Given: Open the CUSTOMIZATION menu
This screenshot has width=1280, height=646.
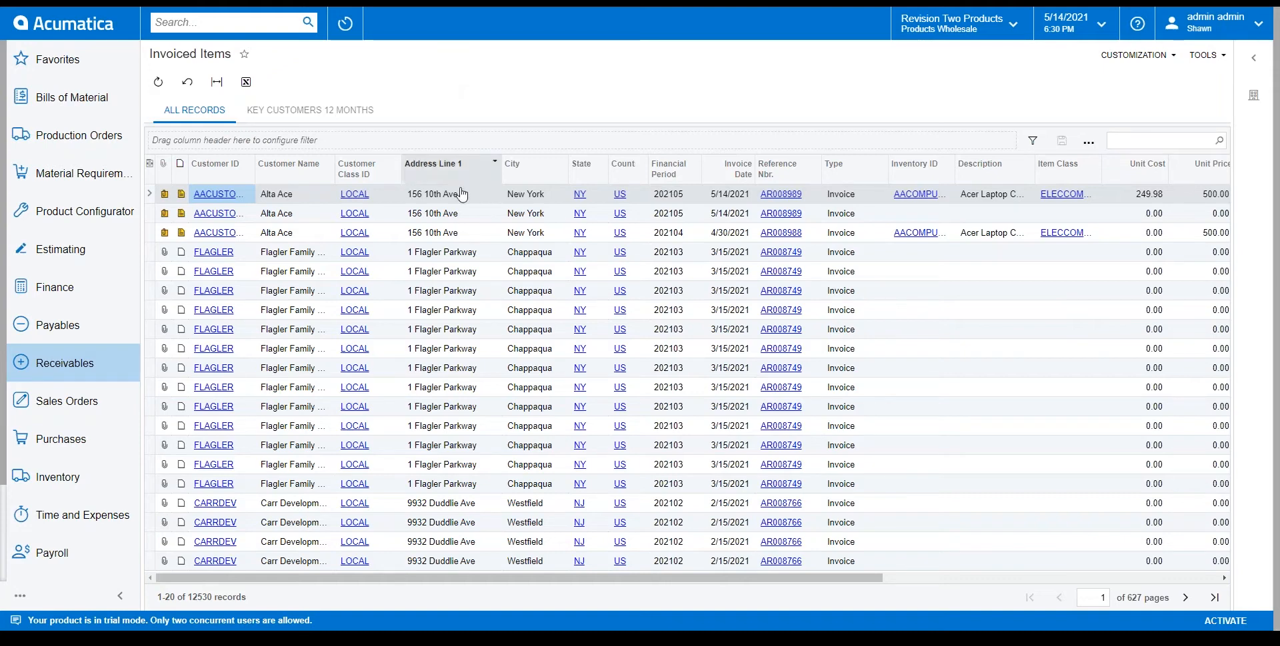Looking at the screenshot, I should [1138, 55].
